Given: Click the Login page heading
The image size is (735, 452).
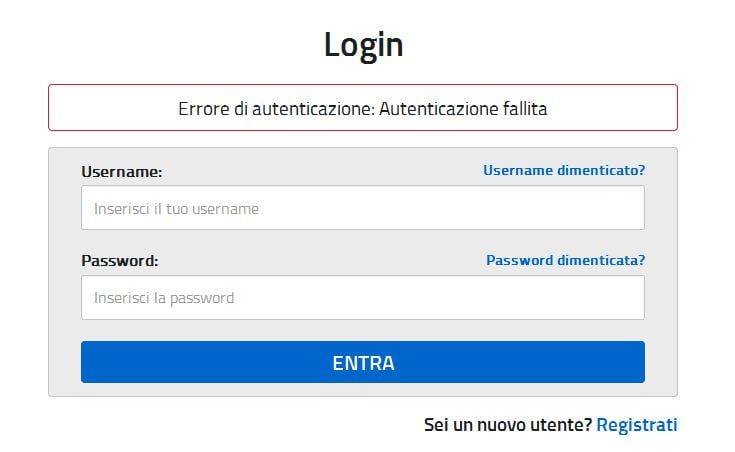Looking at the screenshot, I should point(363,45).
